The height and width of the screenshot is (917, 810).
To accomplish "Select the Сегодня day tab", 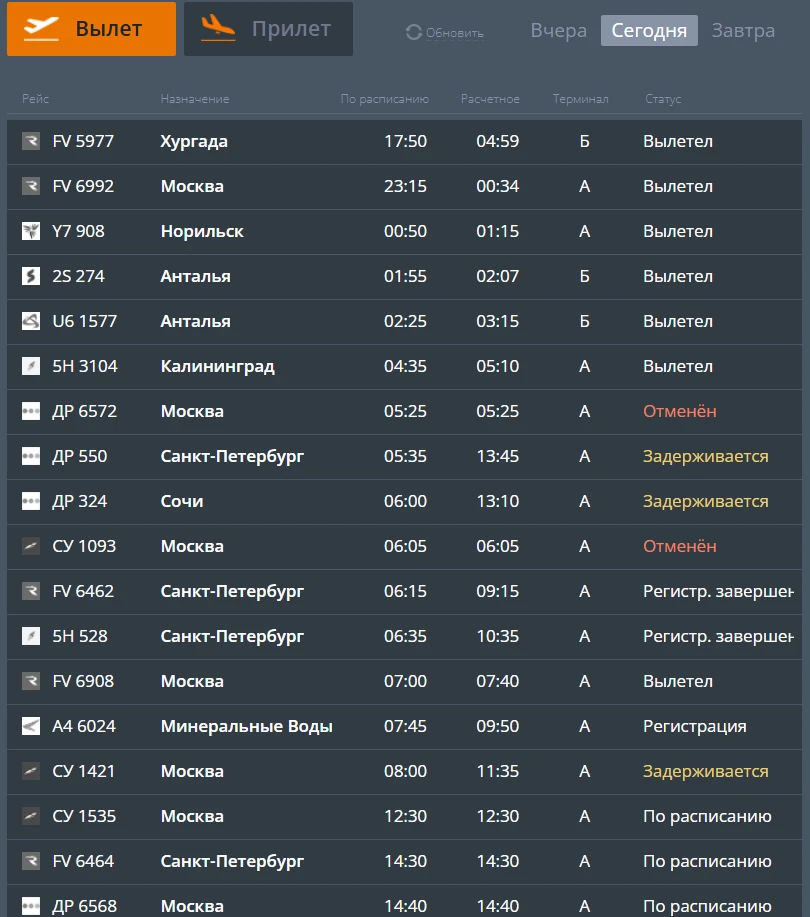I will click(x=649, y=30).
